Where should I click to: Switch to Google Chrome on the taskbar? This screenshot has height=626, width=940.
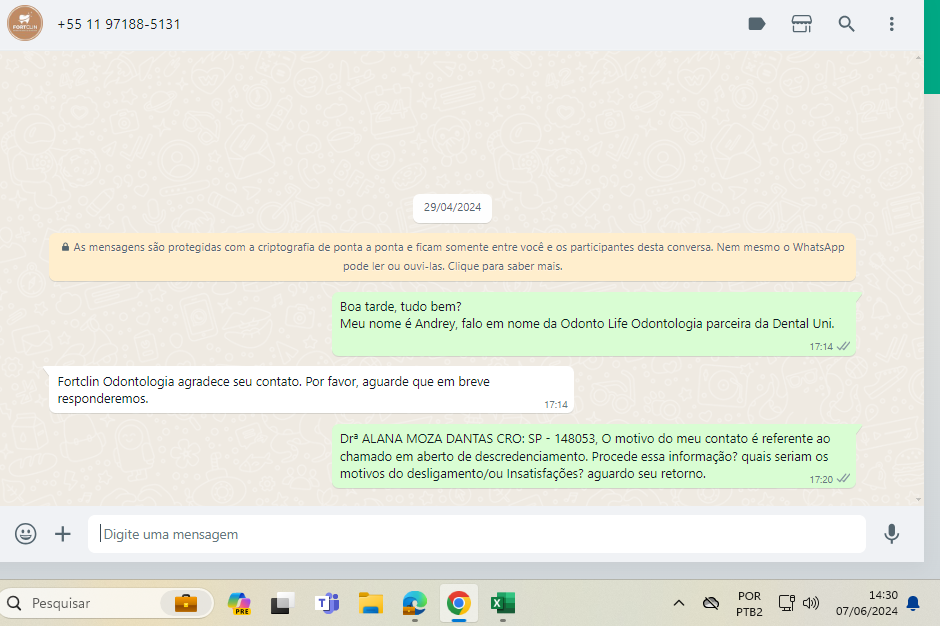(459, 603)
